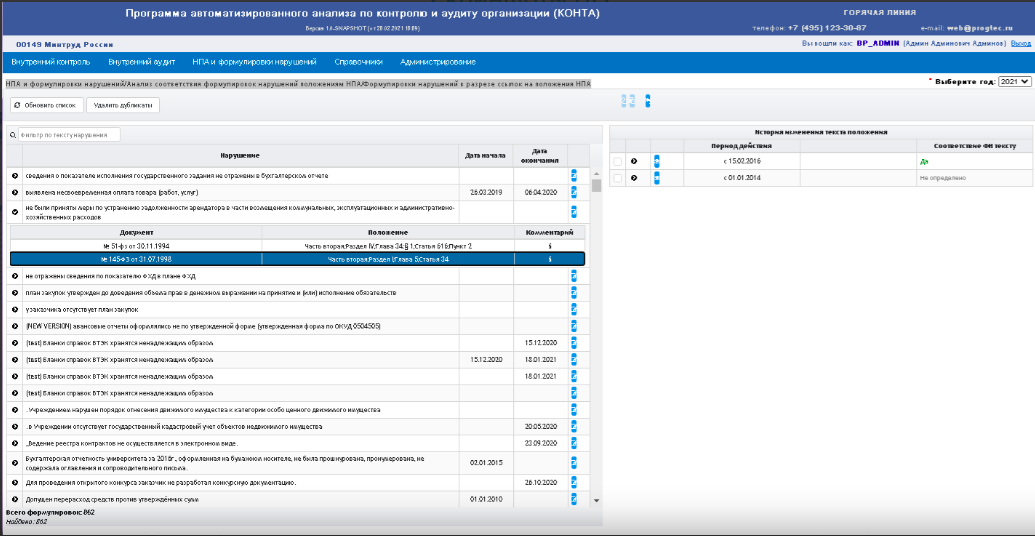
Task: Open 'НПА и формулировки нарушений' menu
Action: 255,62
